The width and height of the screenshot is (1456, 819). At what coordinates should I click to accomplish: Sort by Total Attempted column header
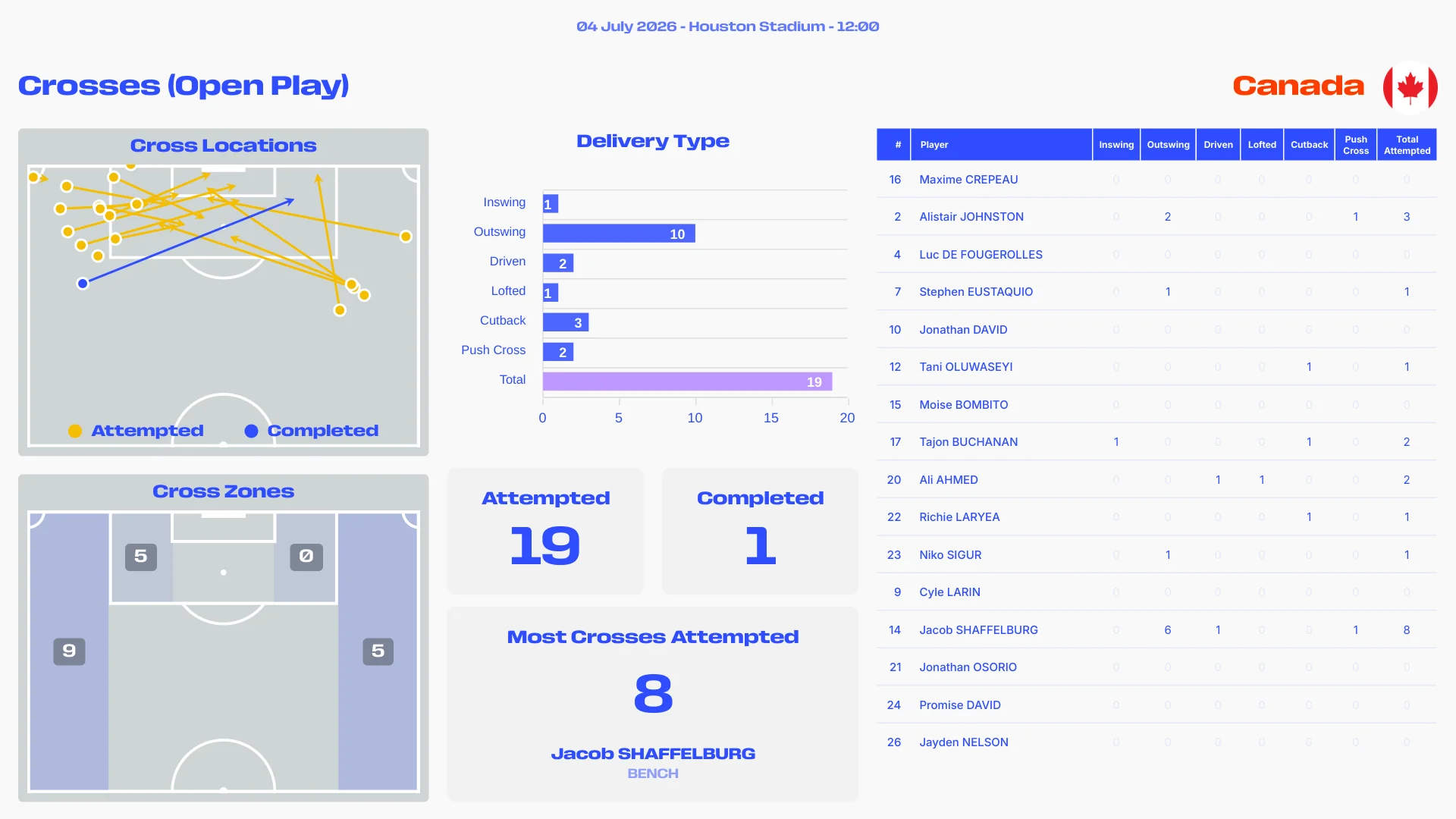[1407, 145]
